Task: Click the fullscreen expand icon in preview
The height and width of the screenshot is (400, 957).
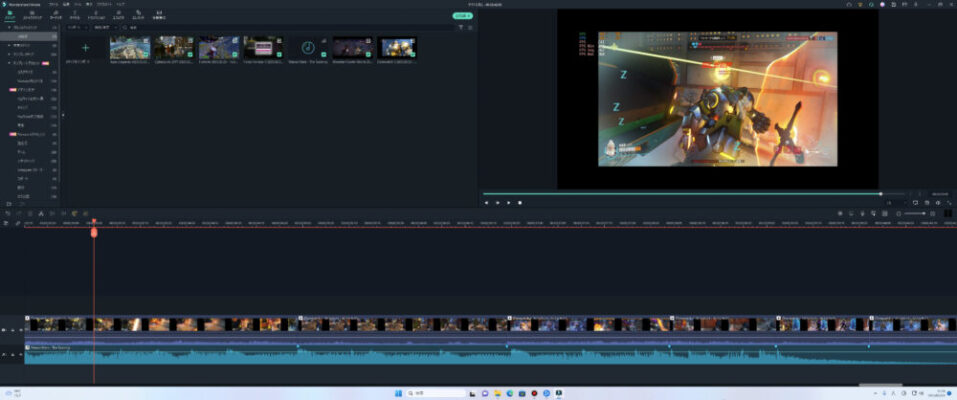Action: (949, 202)
